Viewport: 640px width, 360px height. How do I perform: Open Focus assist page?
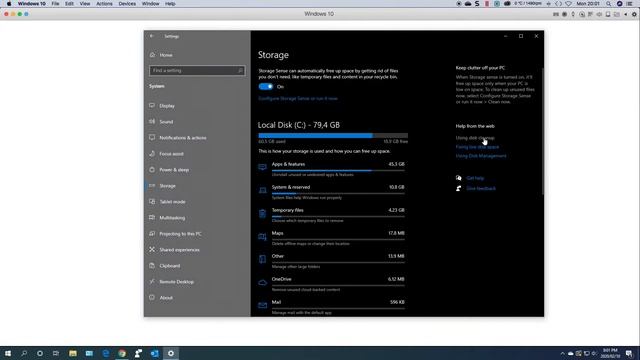pos(171,154)
